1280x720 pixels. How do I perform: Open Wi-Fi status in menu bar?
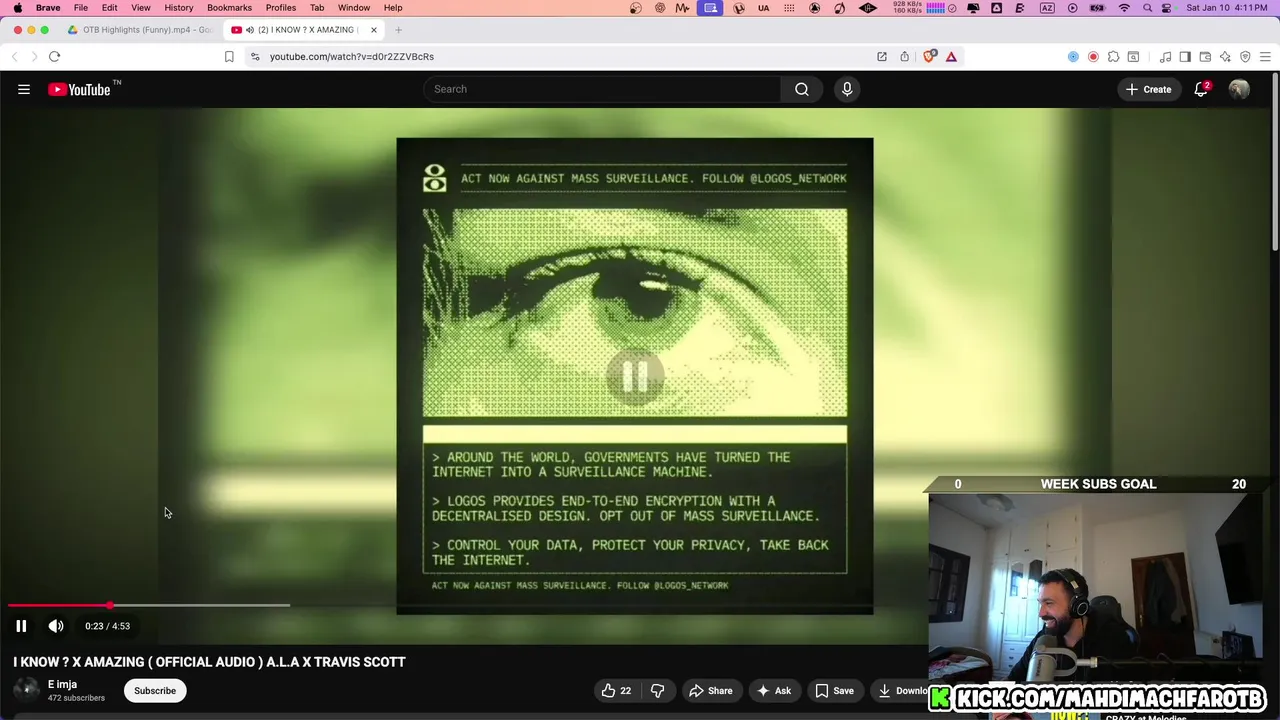click(1124, 8)
